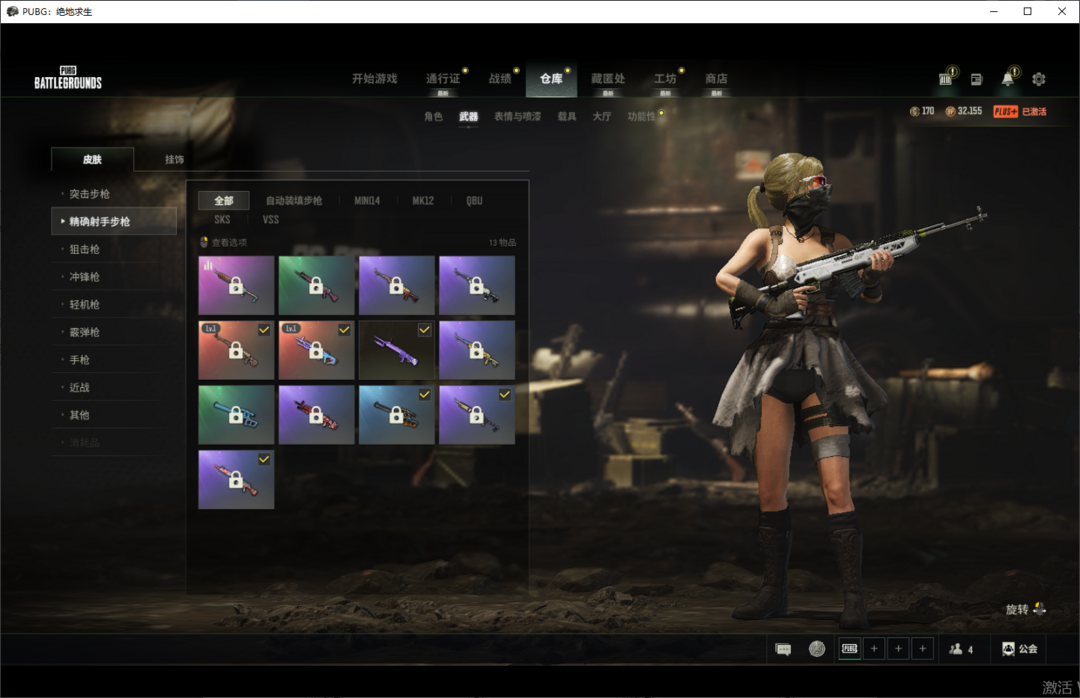Viewport: 1080px width, 698px height.
Task: Toggle the checkmark on the blue Lv.1 rifle card
Action: click(x=344, y=330)
